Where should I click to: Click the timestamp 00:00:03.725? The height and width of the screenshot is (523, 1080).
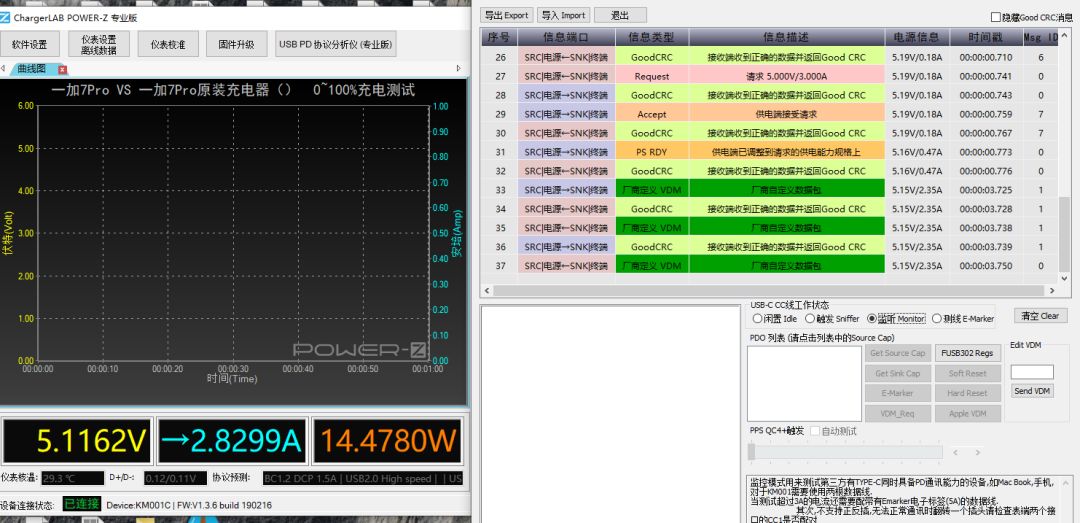point(986,190)
